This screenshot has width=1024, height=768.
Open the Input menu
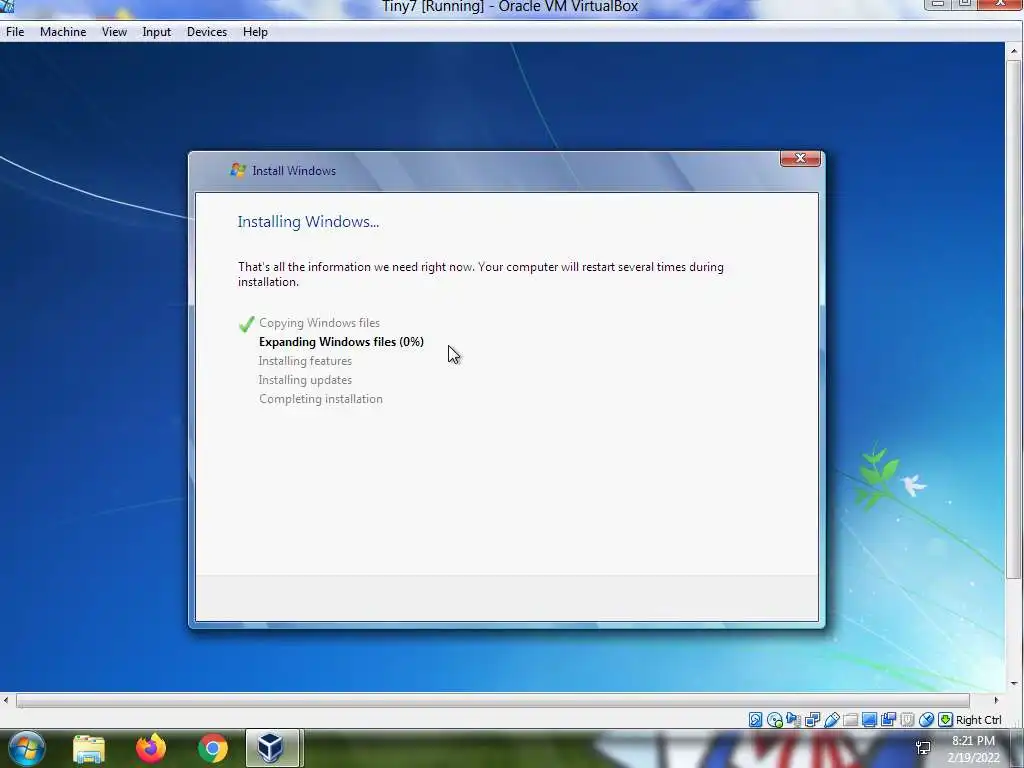157,32
